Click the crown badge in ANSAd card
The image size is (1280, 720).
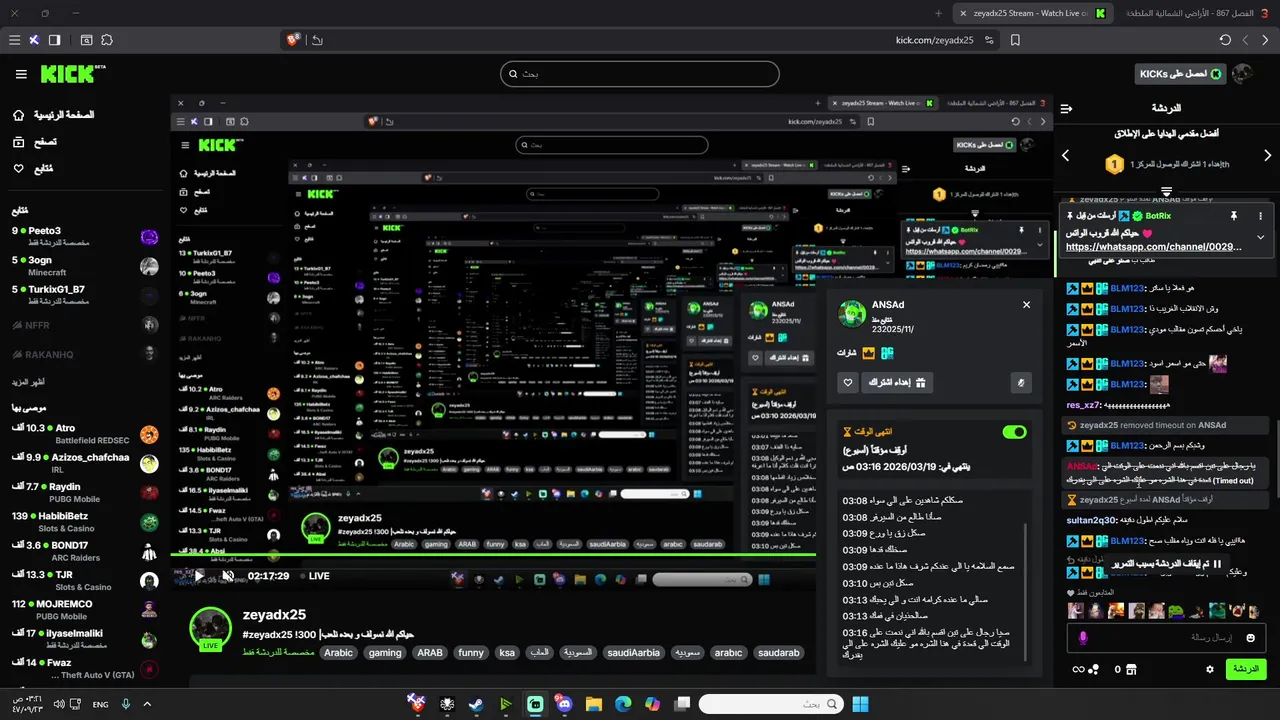coord(869,353)
